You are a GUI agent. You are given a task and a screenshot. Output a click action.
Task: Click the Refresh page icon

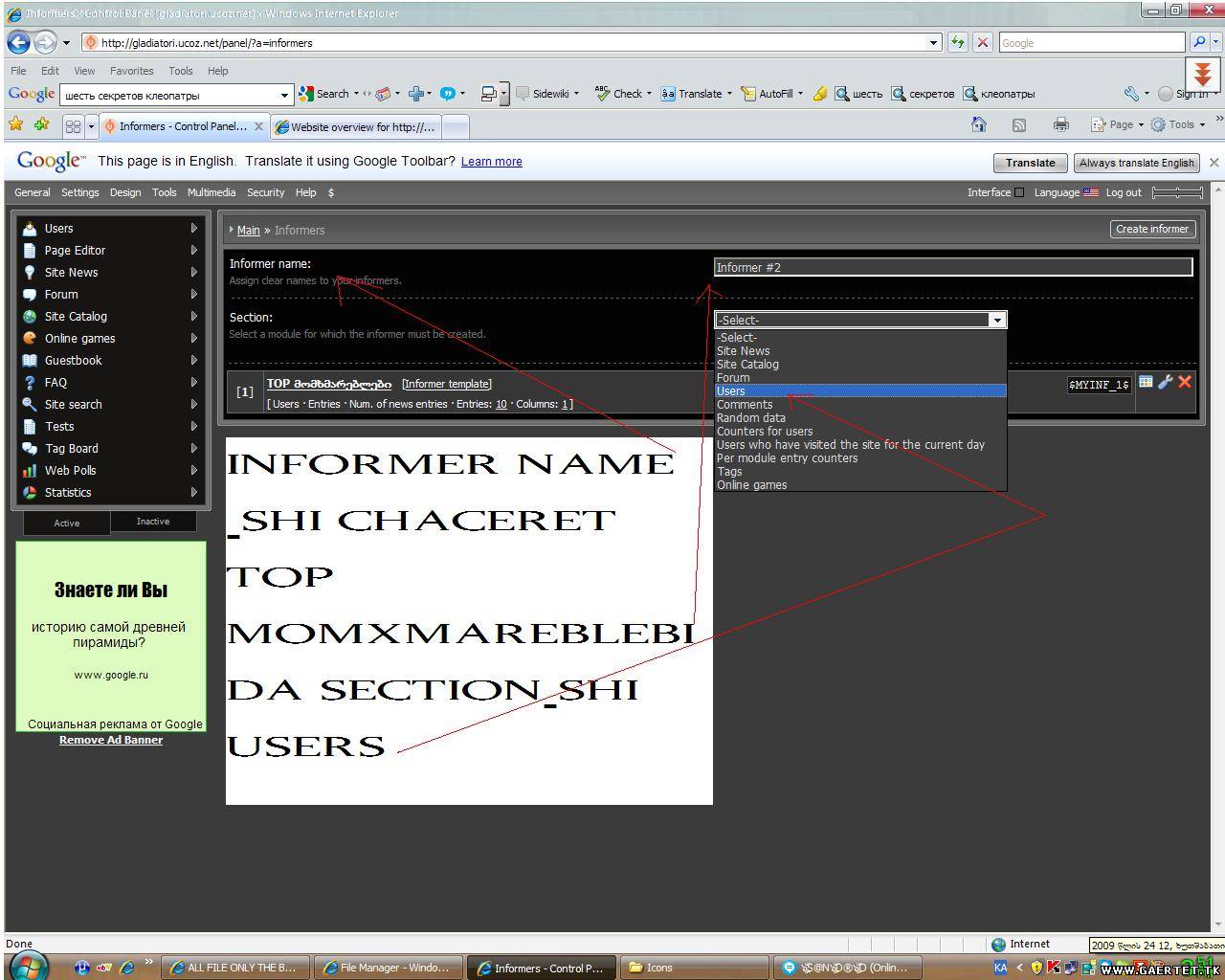point(957,42)
